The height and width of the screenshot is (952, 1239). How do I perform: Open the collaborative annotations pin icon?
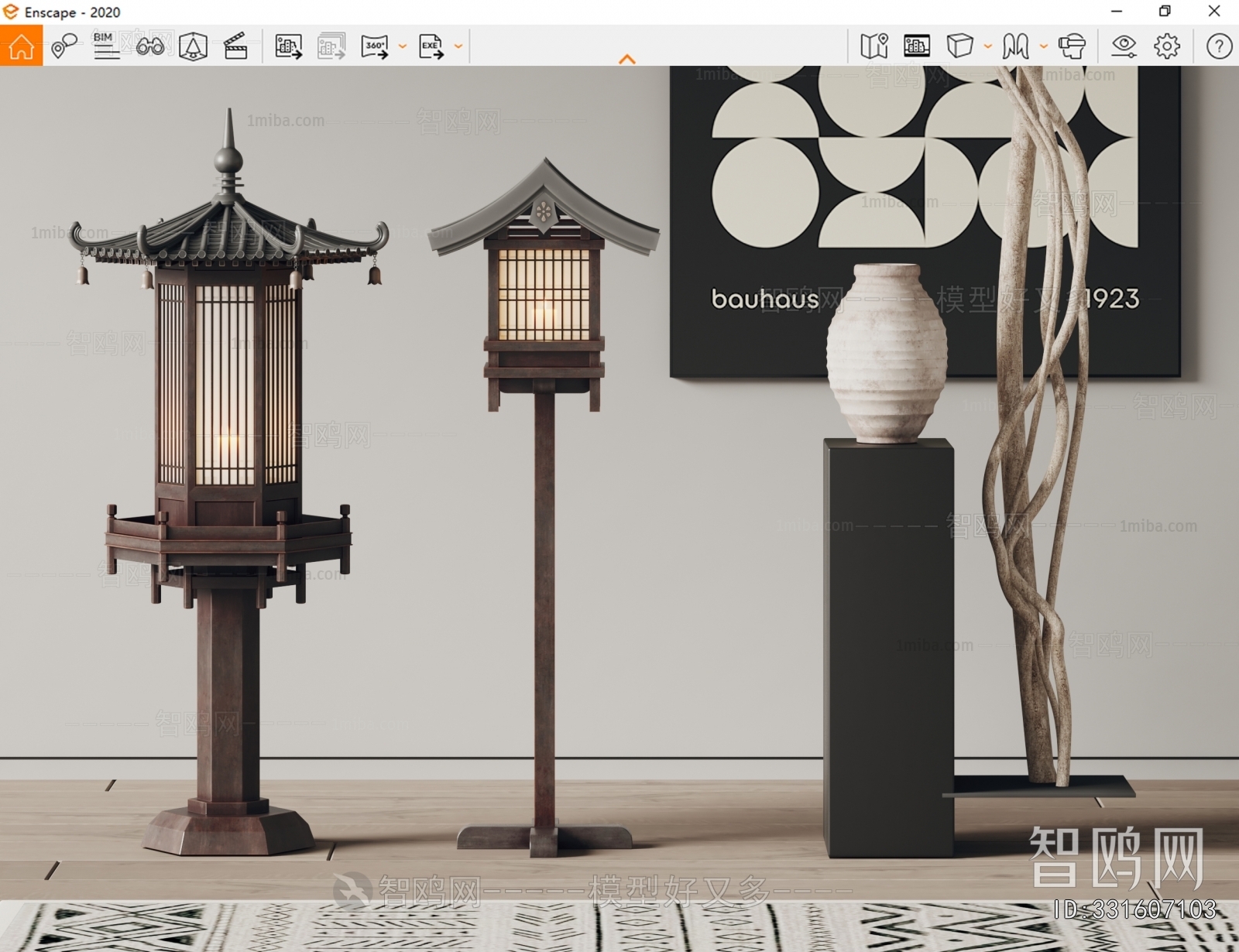coord(63,46)
